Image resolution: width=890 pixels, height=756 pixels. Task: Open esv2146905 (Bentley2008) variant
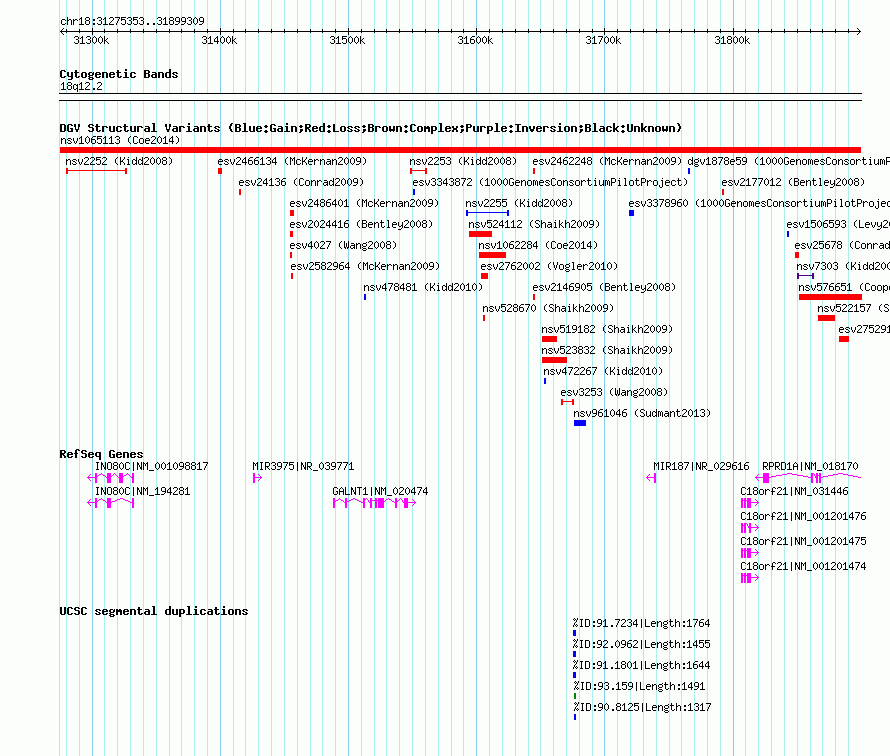tap(604, 287)
